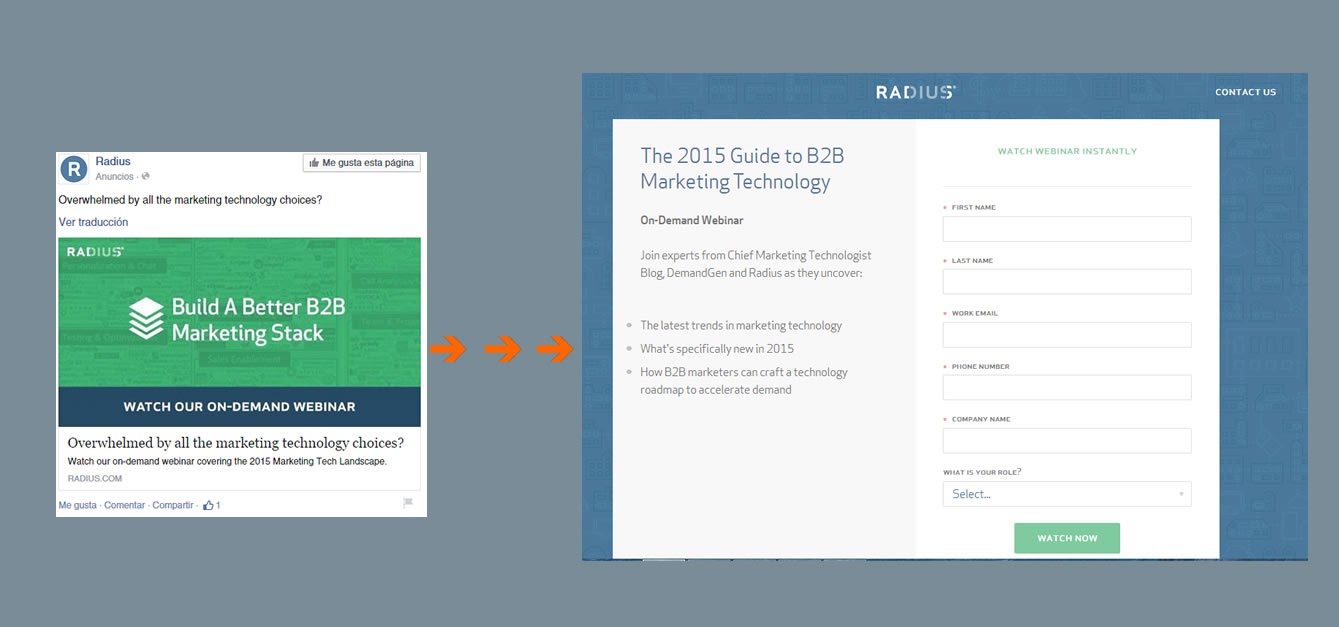Click bullet 'What's specifically new in 2015'
This screenshot has height=627, width=1339.
coord(717,349)
